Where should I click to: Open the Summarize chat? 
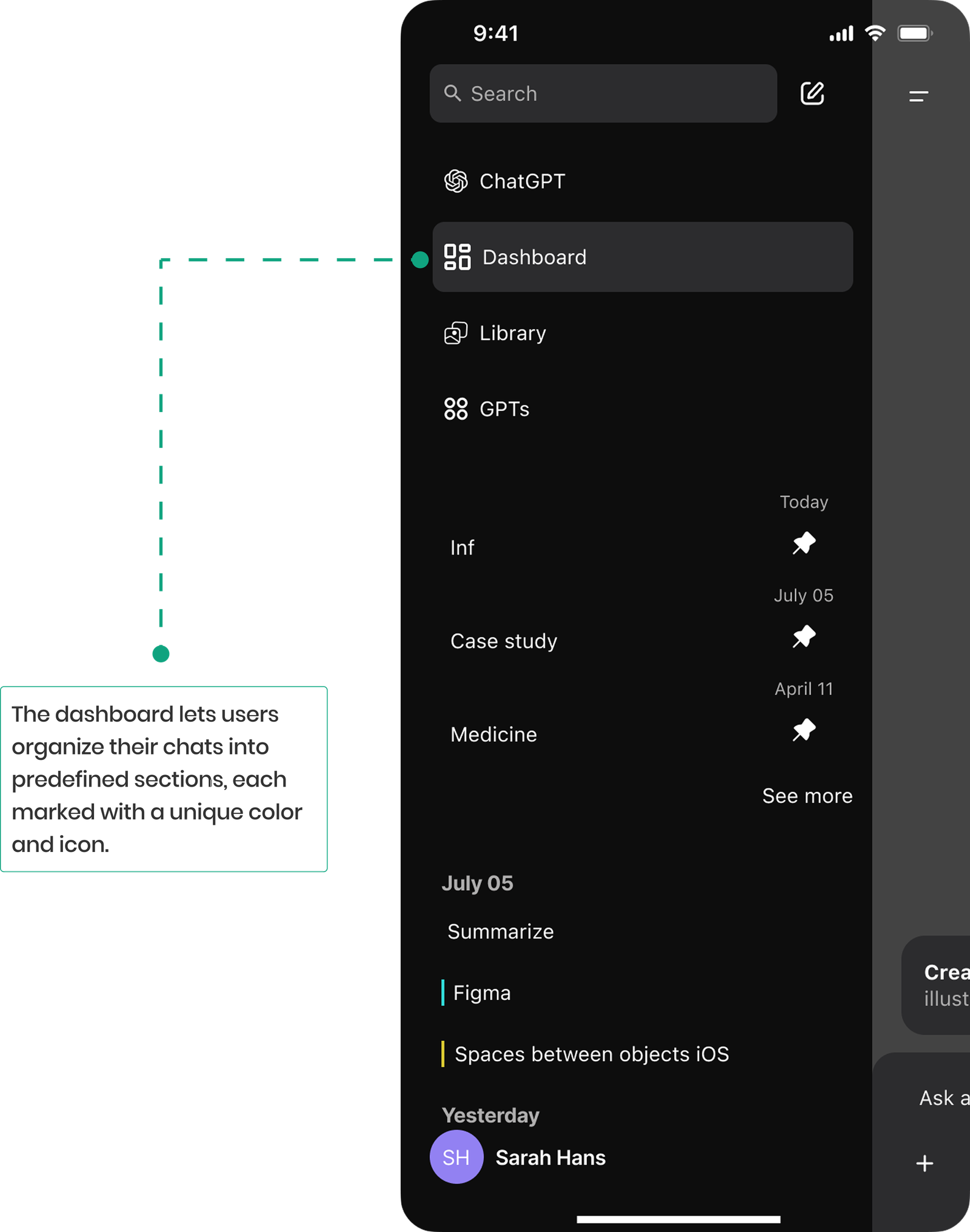[x=500, y=931]
